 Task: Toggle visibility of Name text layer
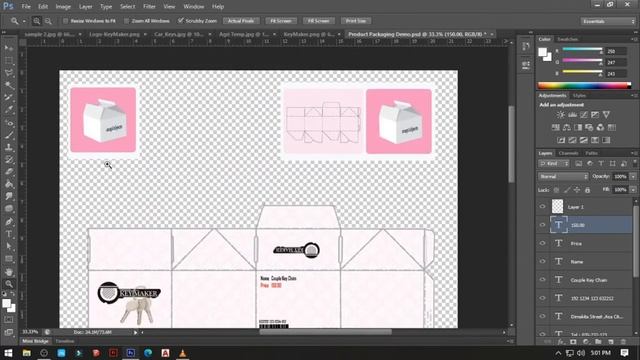[x=542, y=261]
